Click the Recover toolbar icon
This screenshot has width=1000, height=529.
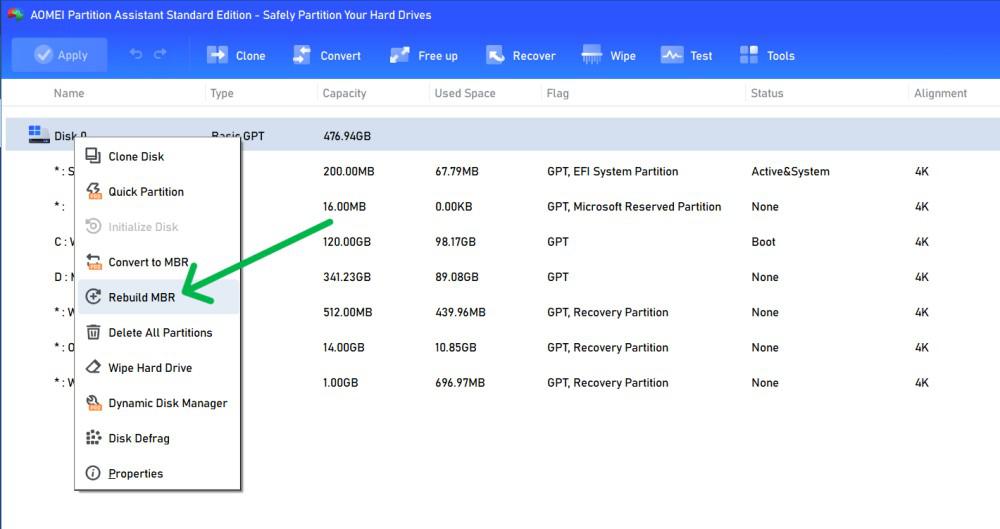tap(495, 55)
